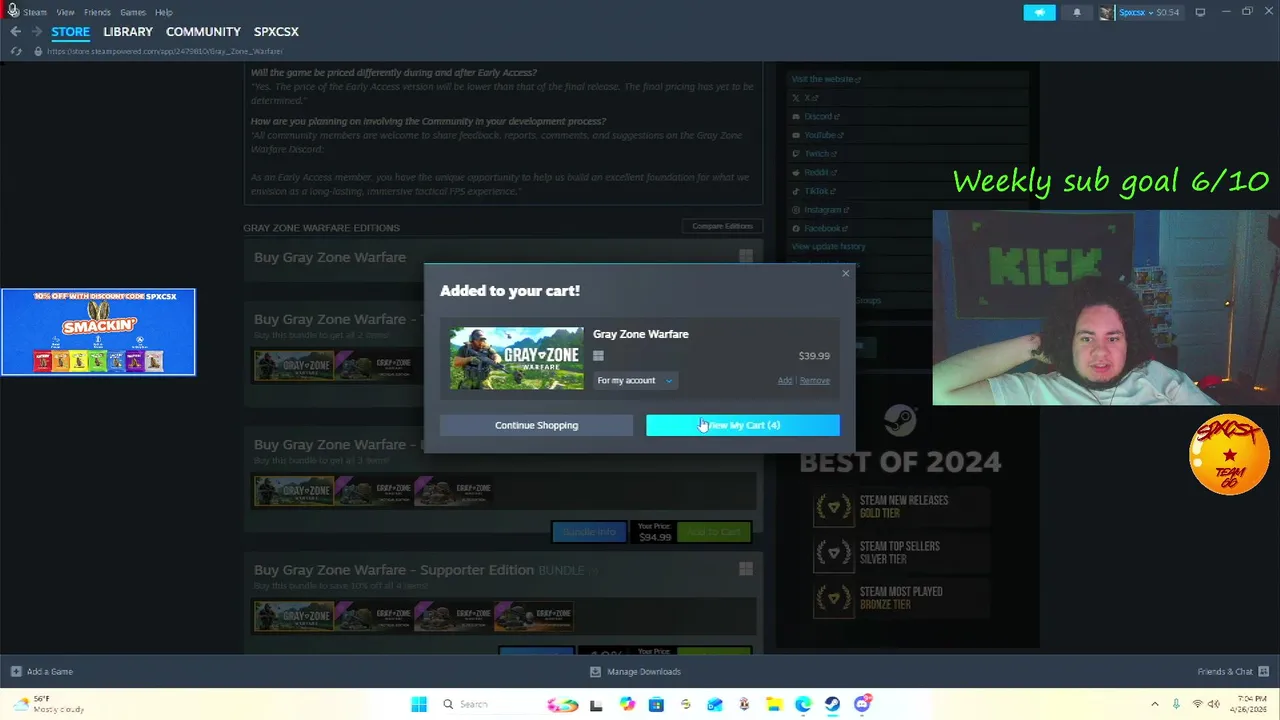Click the chat app icon with notification badge
1280x720 pixels.
point(862,704)
